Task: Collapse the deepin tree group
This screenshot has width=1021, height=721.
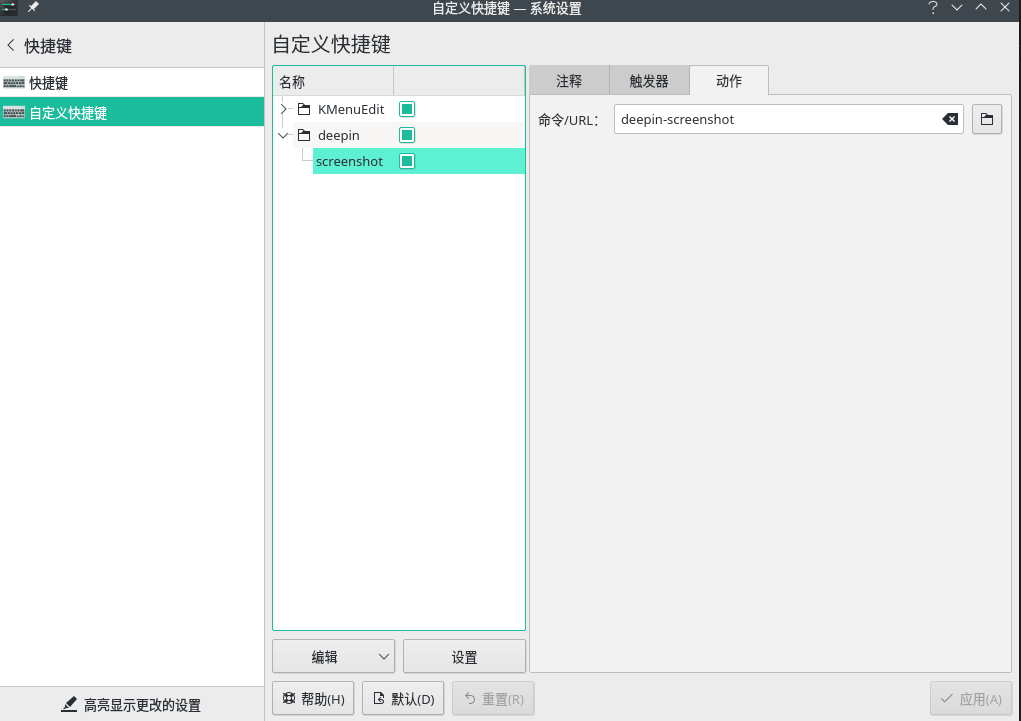Action: [x=284, y=135]
